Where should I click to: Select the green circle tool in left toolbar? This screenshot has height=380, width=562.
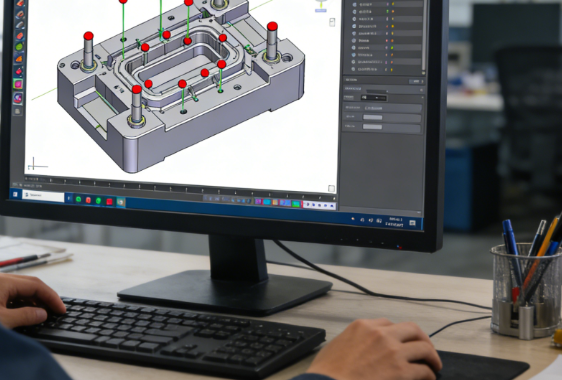(19, 47)
